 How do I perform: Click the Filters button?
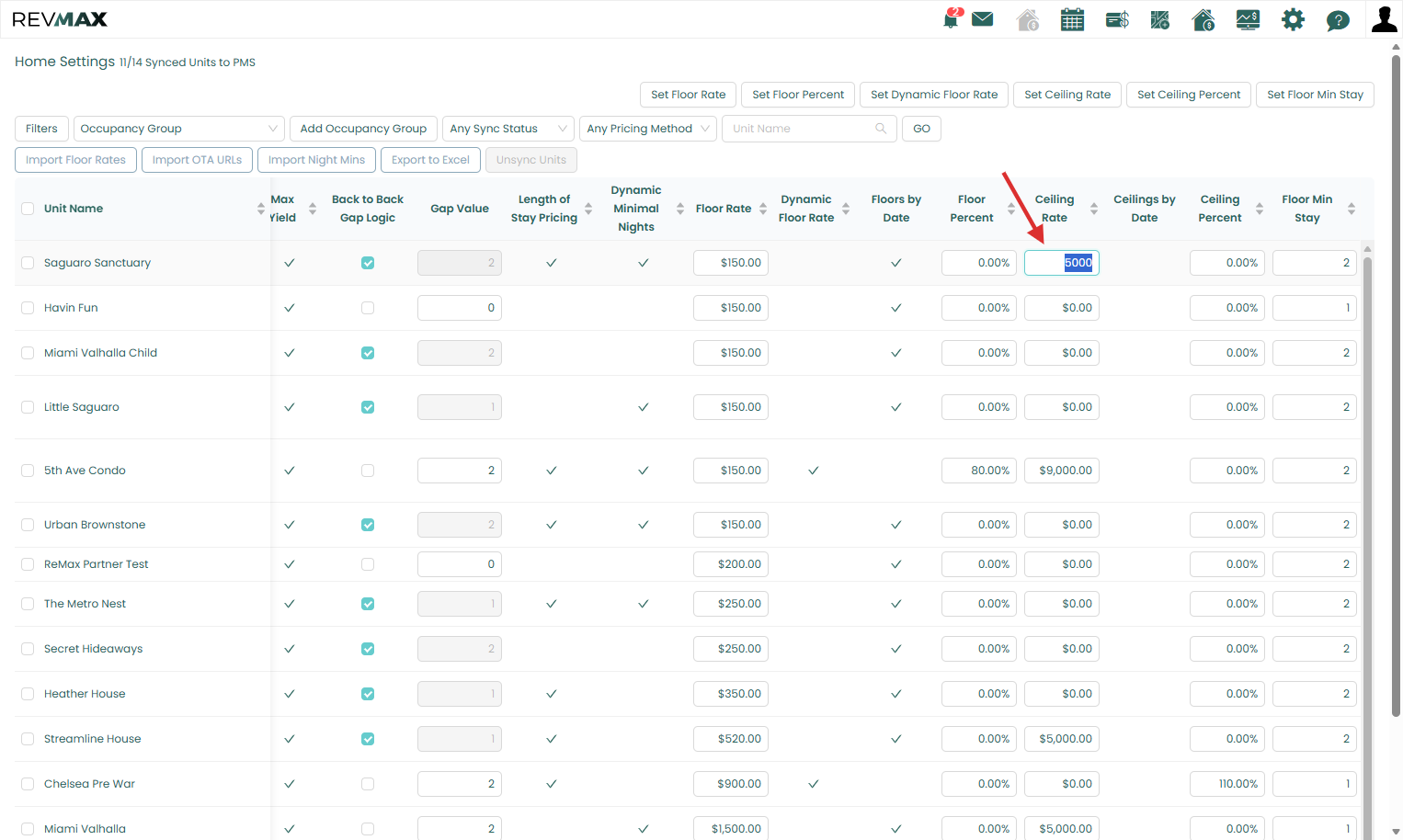point(41,129)
